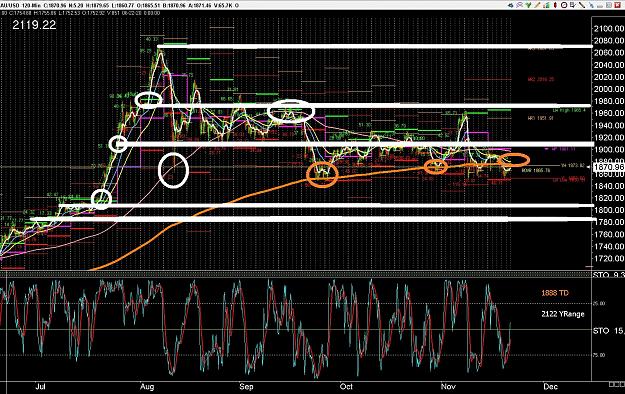
Task: Click the close value C:1870.96 in header
Action: [55, 6]
